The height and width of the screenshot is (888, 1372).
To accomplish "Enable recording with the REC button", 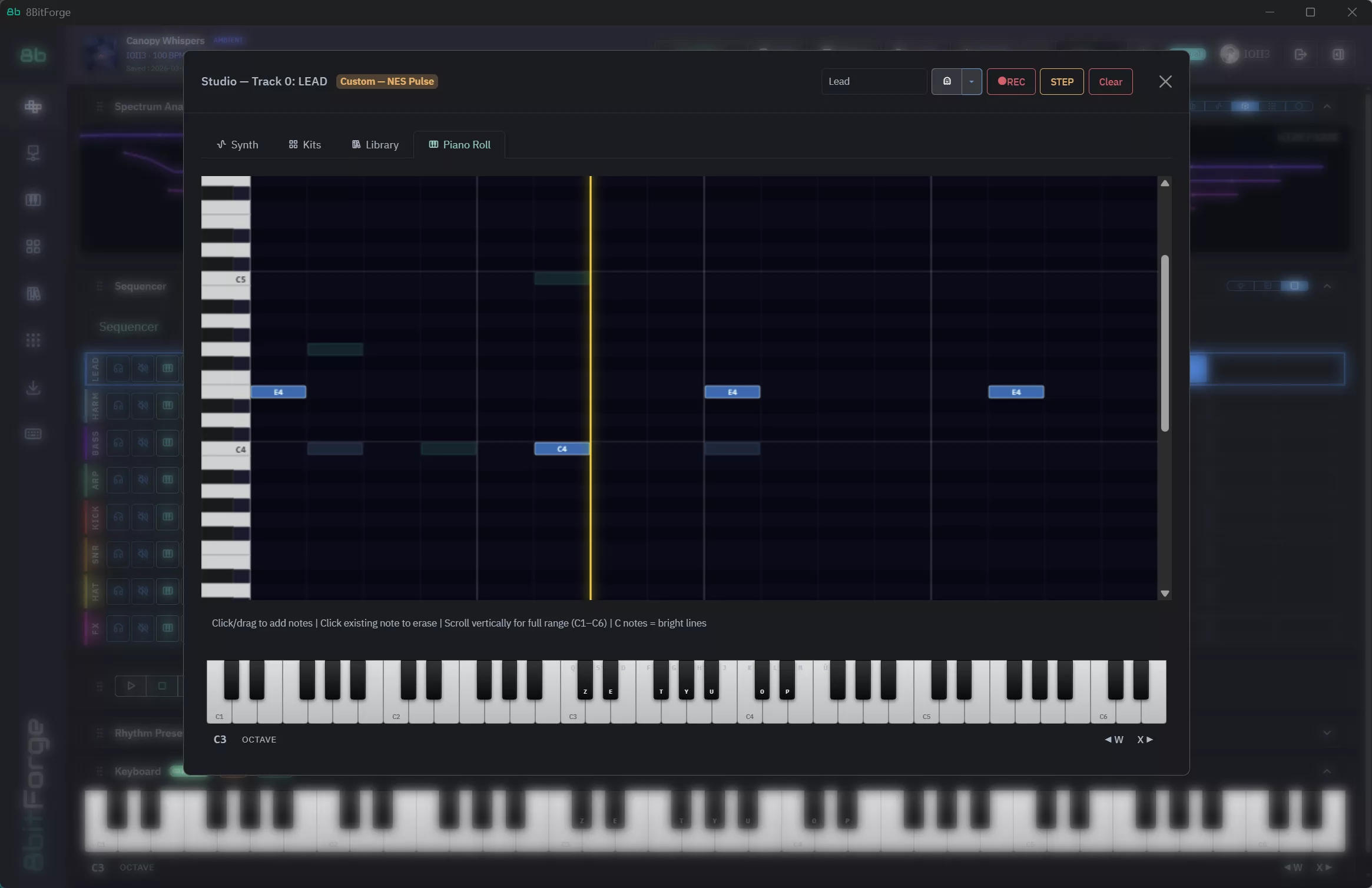I will [1010, 81].
